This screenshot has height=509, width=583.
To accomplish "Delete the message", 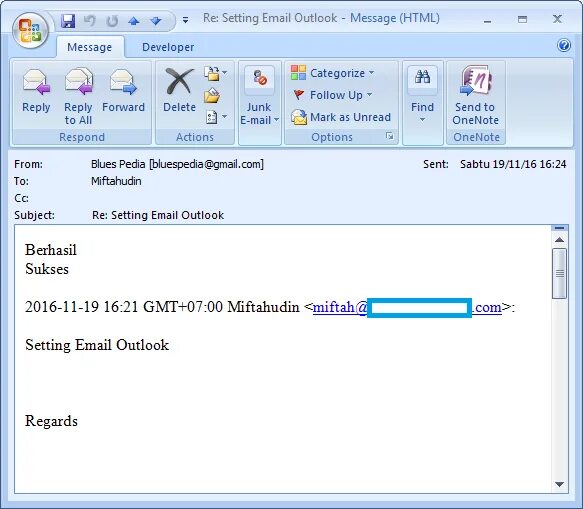I will 179,91.
